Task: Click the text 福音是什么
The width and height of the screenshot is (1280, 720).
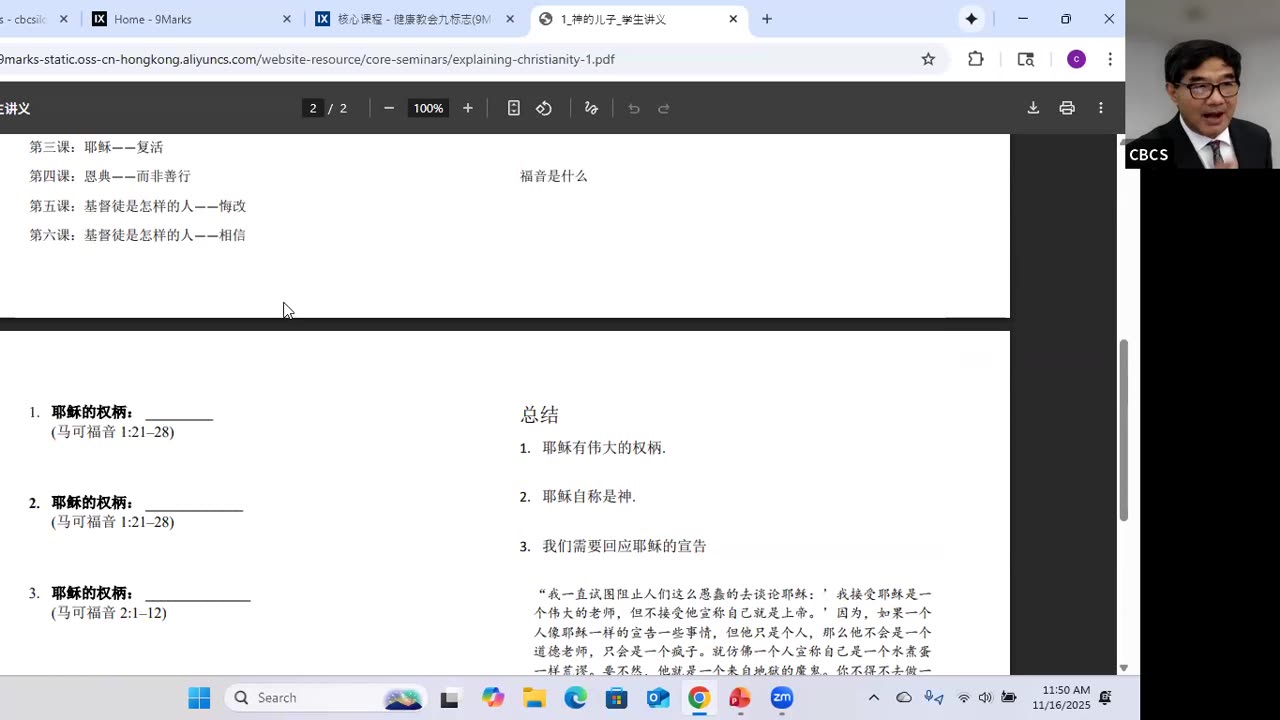Action: tap(553, 176)
